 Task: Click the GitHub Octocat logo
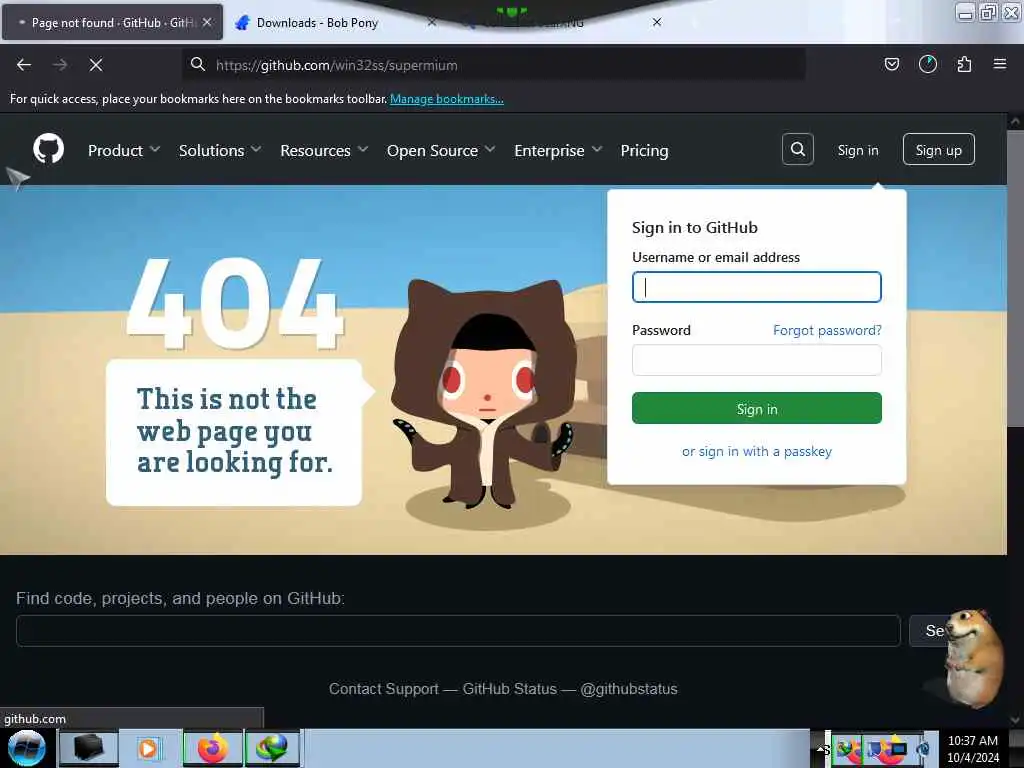coord(49,149)
